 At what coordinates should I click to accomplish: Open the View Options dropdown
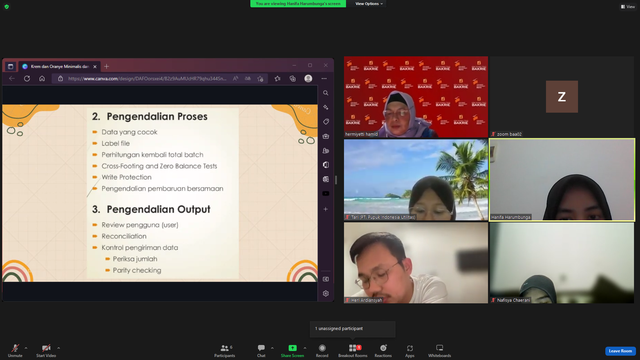tap(369, 4)
